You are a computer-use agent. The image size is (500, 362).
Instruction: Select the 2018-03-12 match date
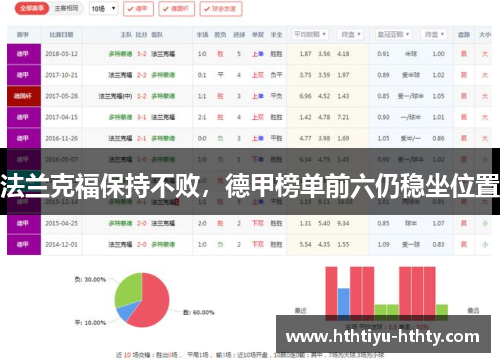click(61, 54)
